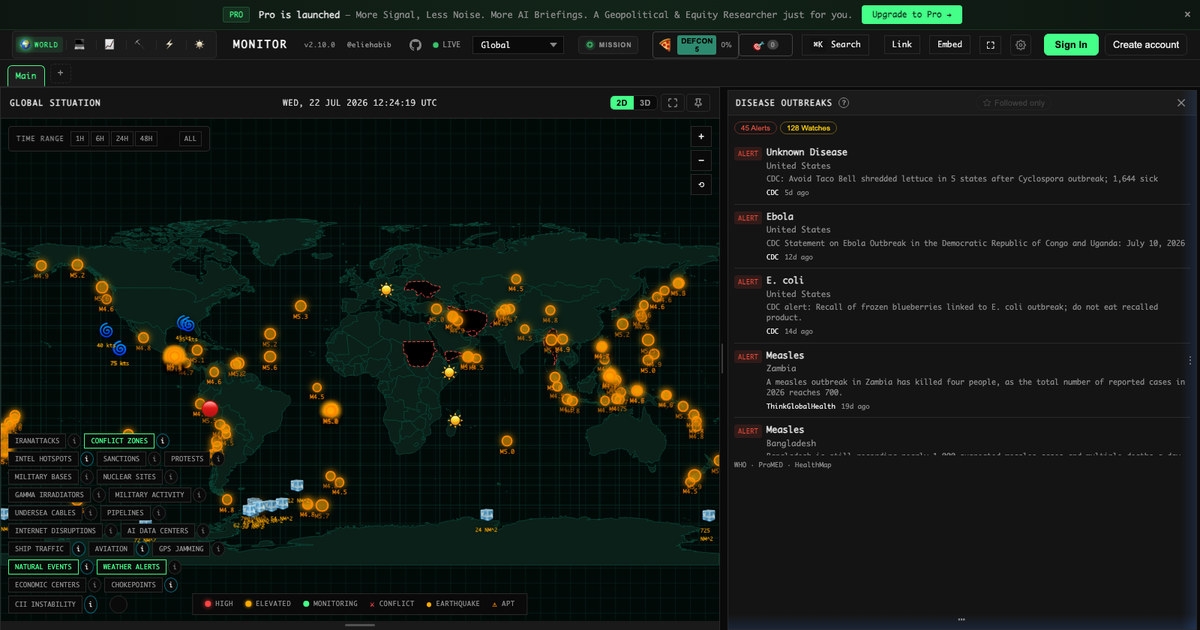1200x630 pixels.
Task: Select the 2D map view
Action: (x=622, y=103)
